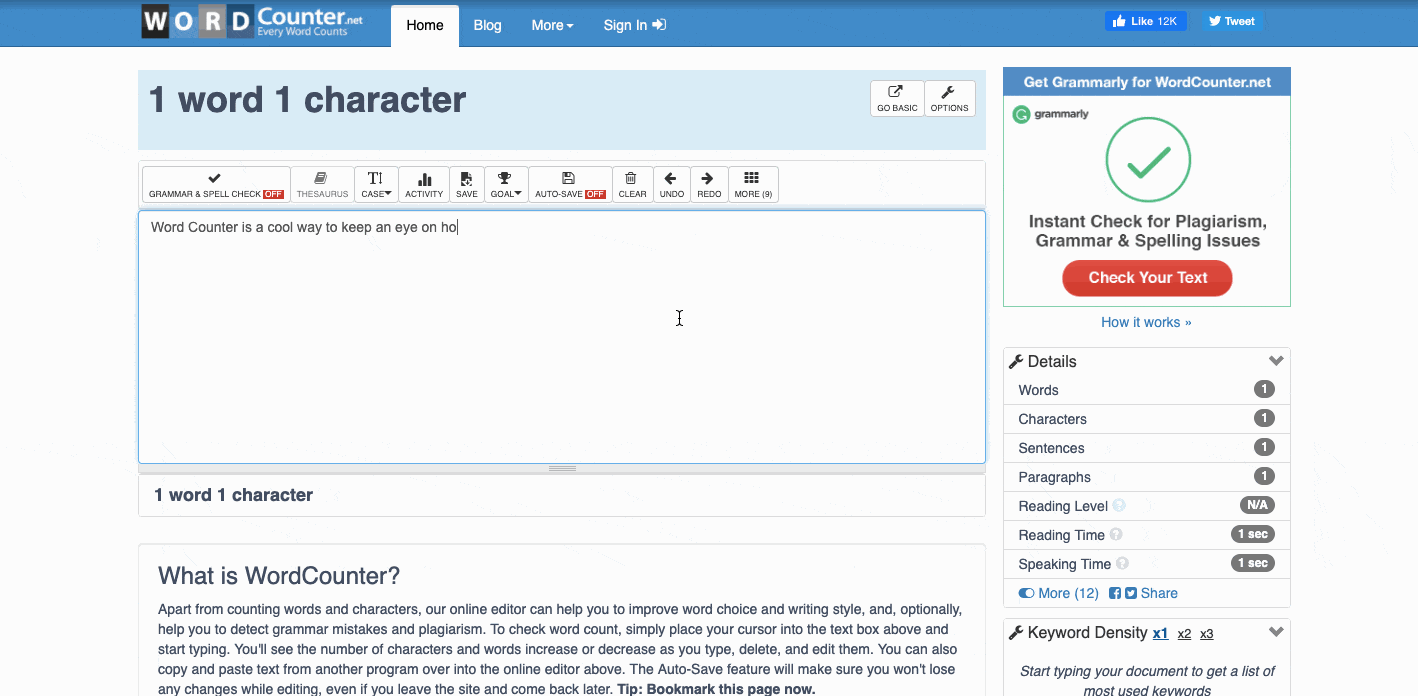This screenshot has height=696, width=1418.
Task: Switch to Go Basic mode
Action: click(x=897, y=99)
